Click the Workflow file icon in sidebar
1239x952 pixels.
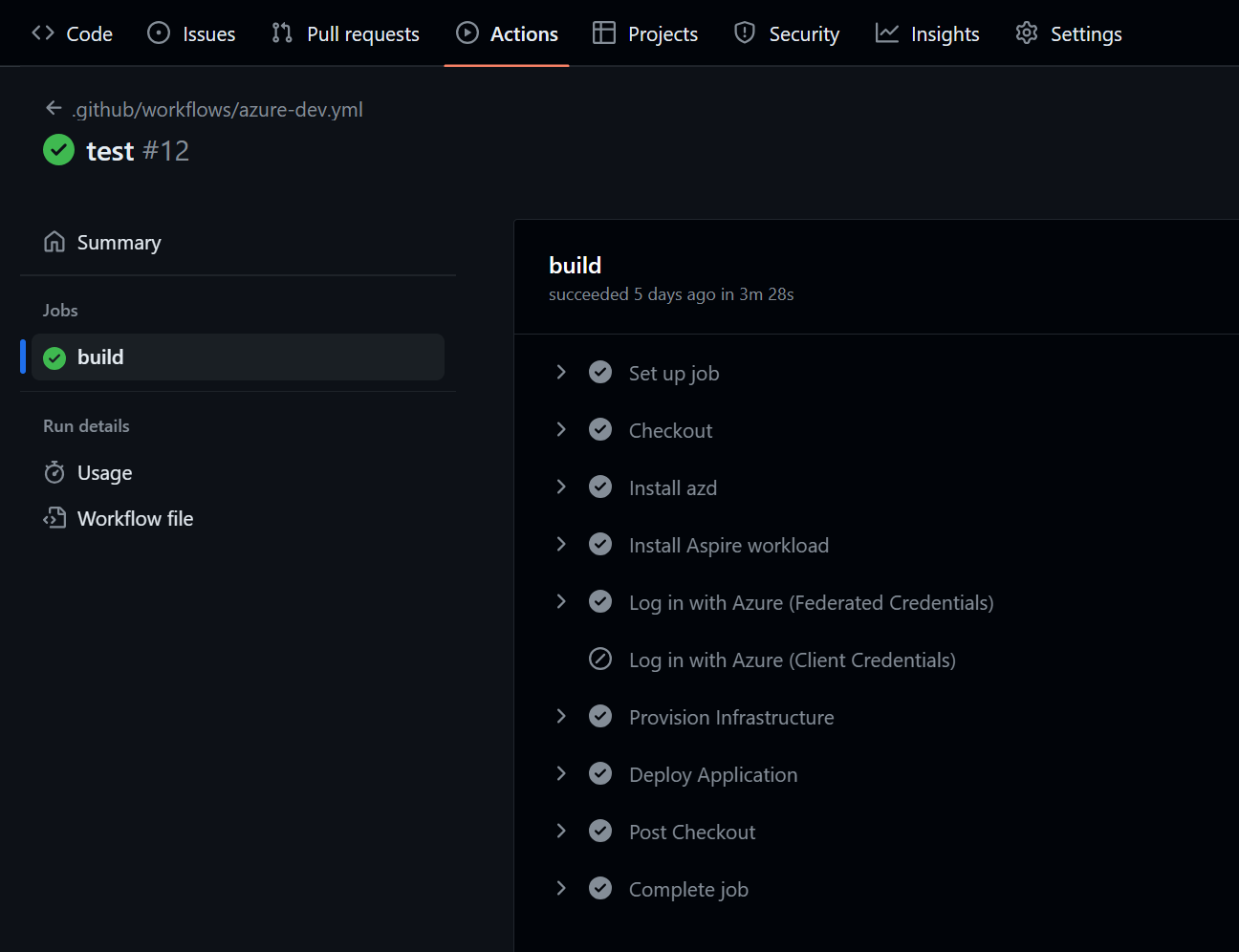54,518
